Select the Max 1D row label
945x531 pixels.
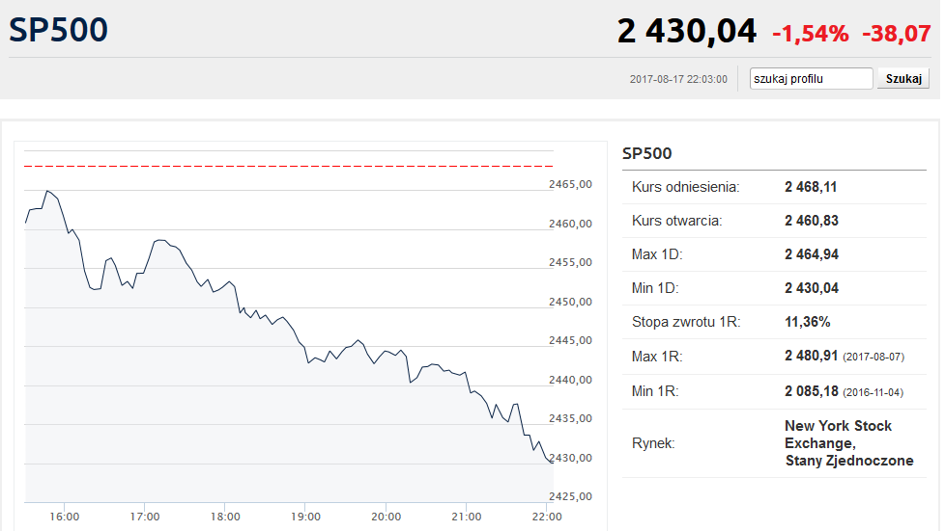point(657,255)
